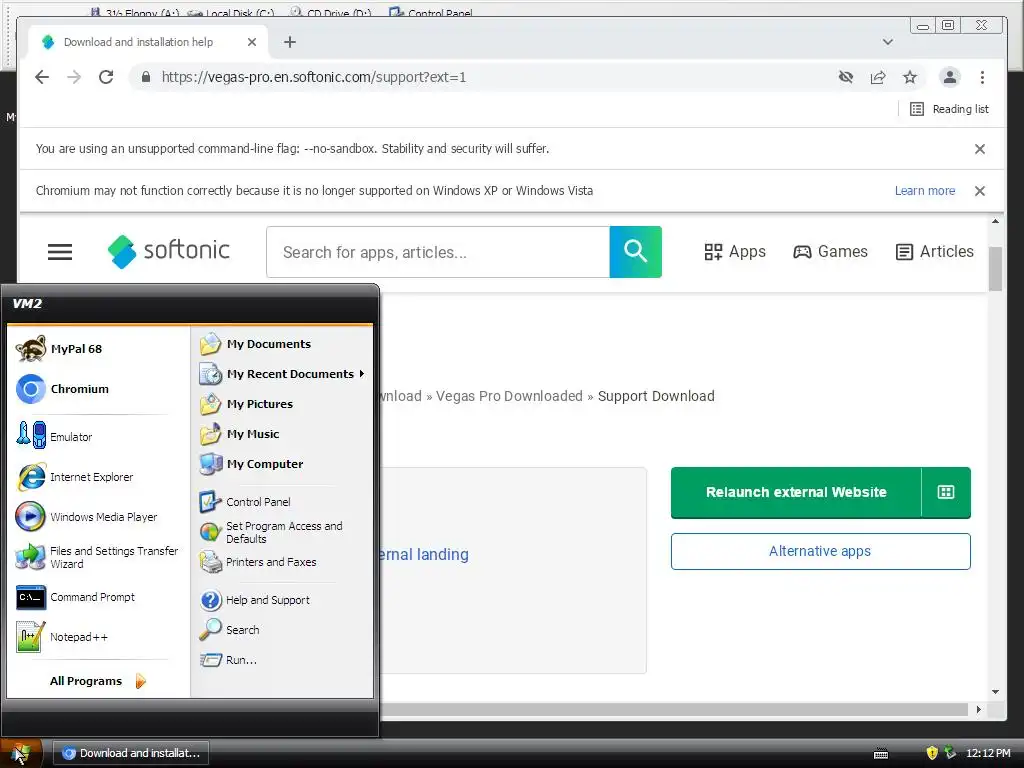Focus the Softonic search field
This screenshot has height=768, width=1024.
click(438, 252)
